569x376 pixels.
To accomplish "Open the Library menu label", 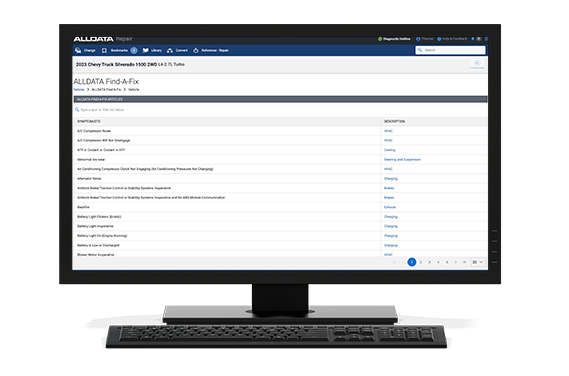I will 156,50.
